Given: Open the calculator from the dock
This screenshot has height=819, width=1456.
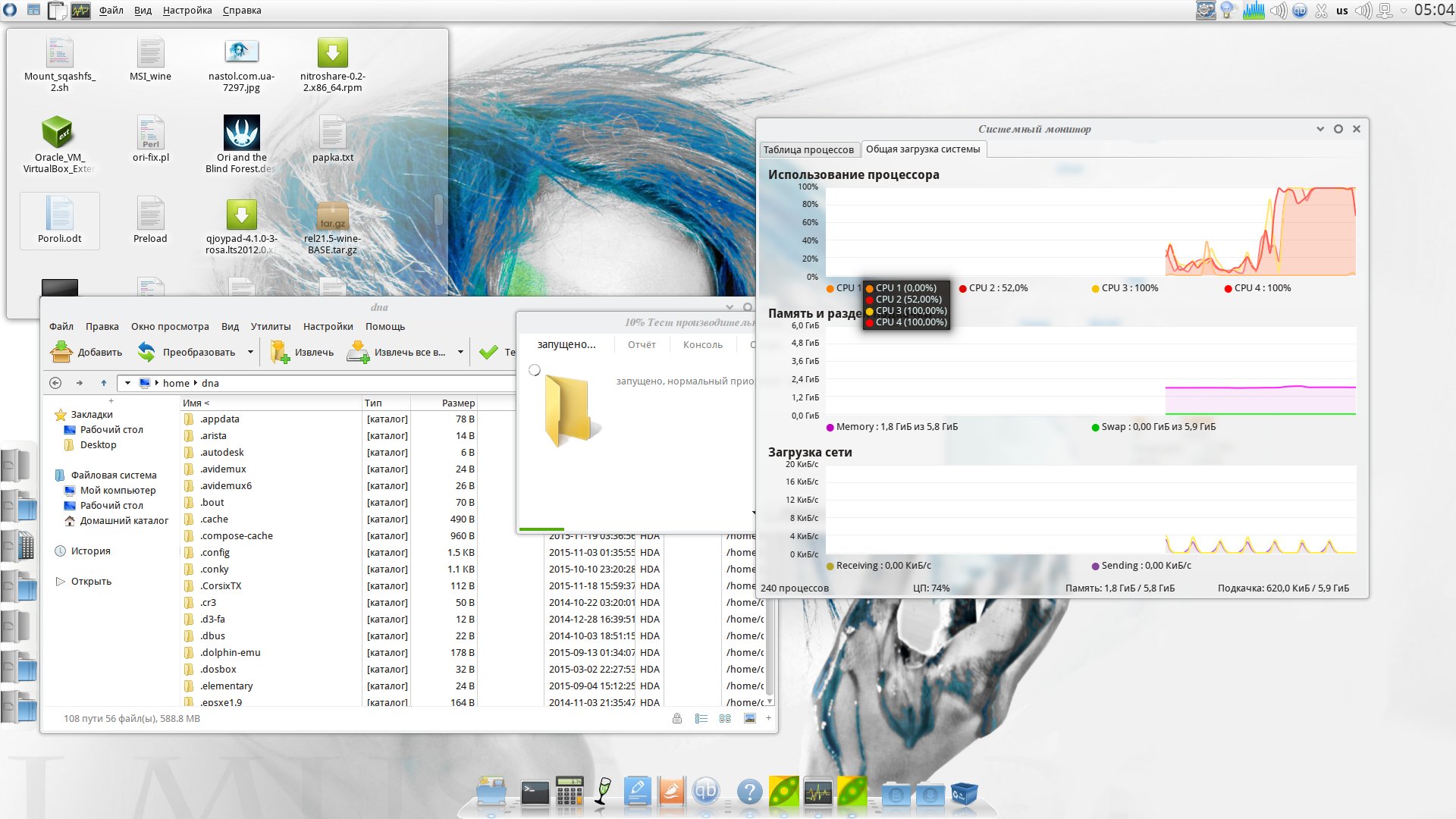Looking at the screenshot, I should point(569,792).
